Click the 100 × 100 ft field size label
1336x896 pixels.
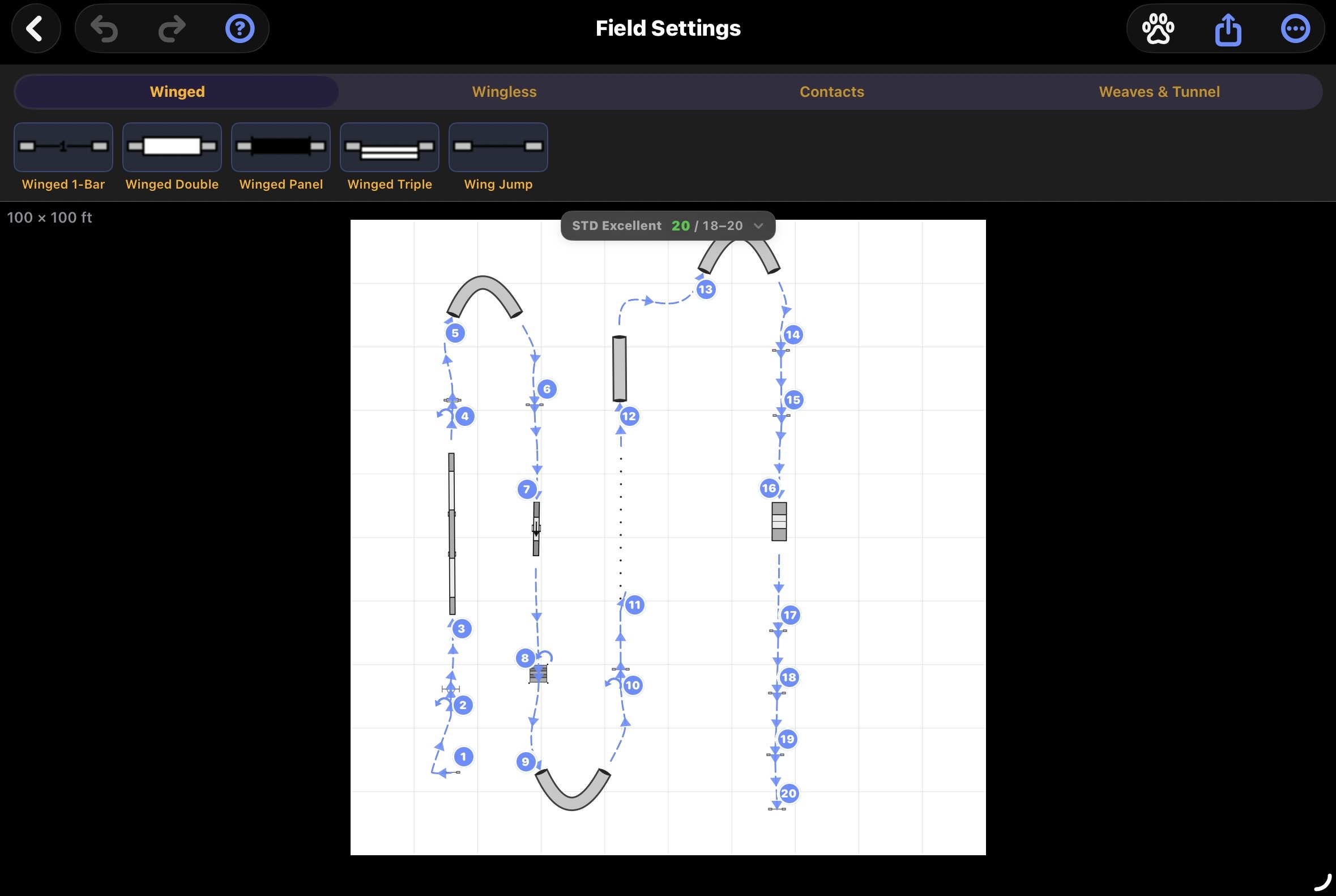(x=50, y=217)
